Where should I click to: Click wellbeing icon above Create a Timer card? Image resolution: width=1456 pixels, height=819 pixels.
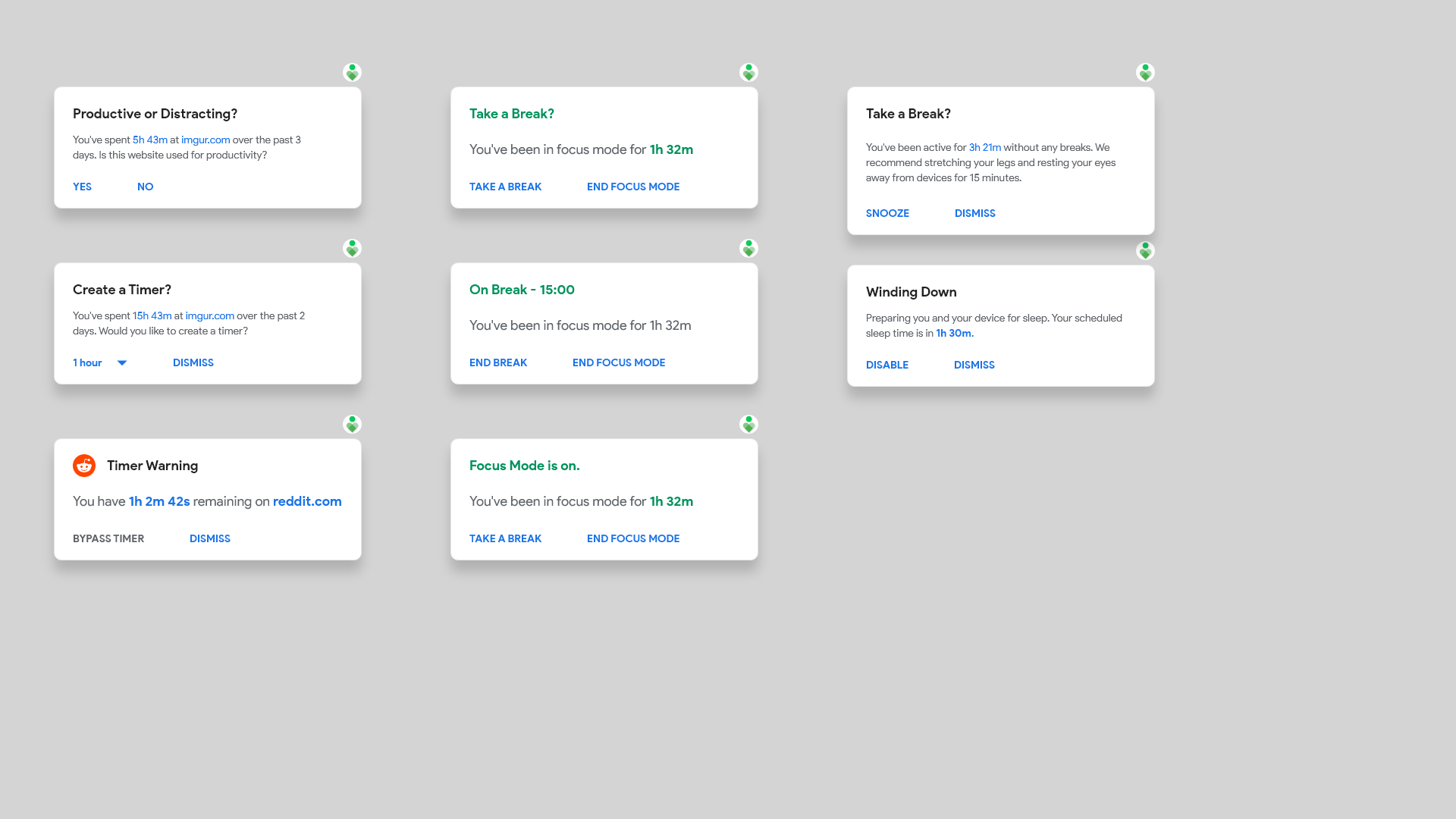352,249
